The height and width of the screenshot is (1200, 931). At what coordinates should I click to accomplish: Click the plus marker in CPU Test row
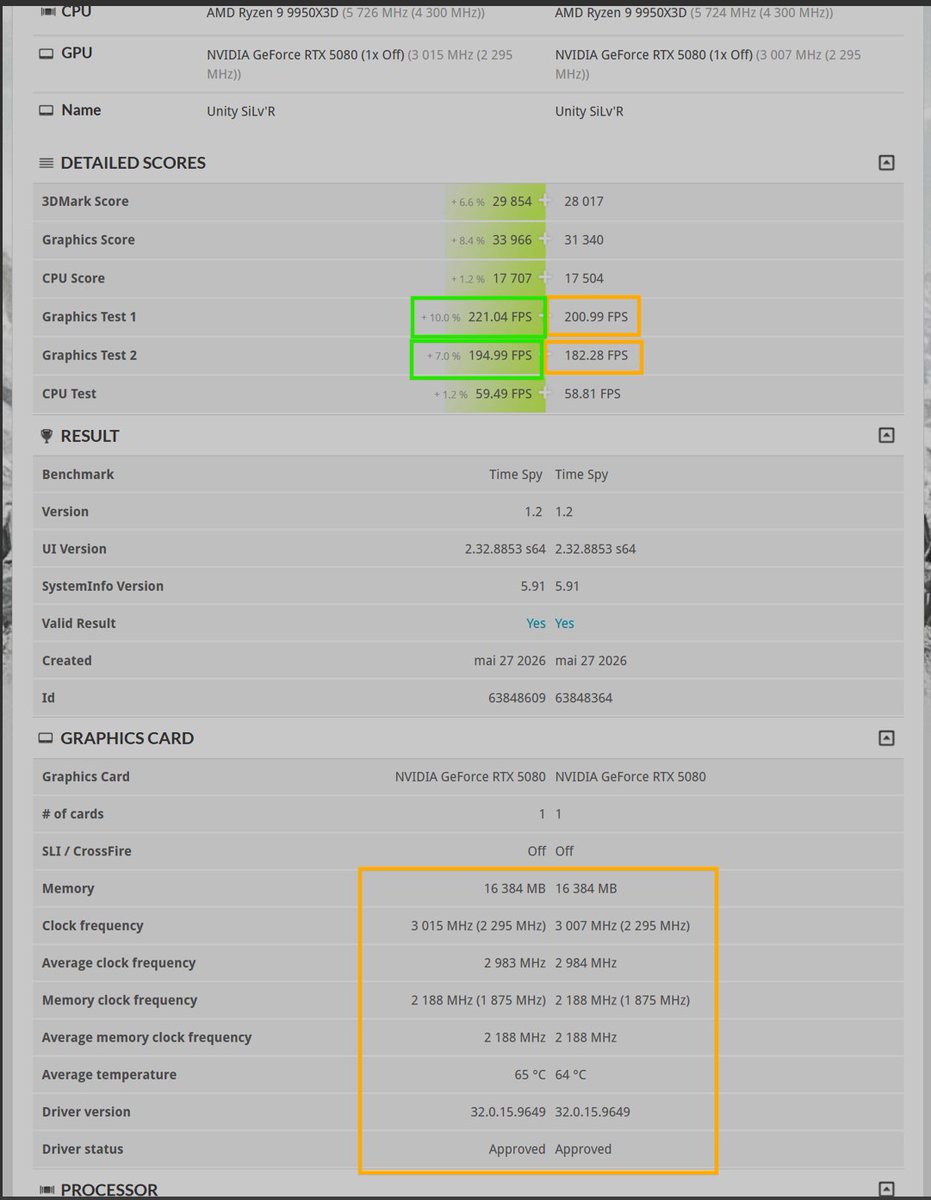coord(544,393)
